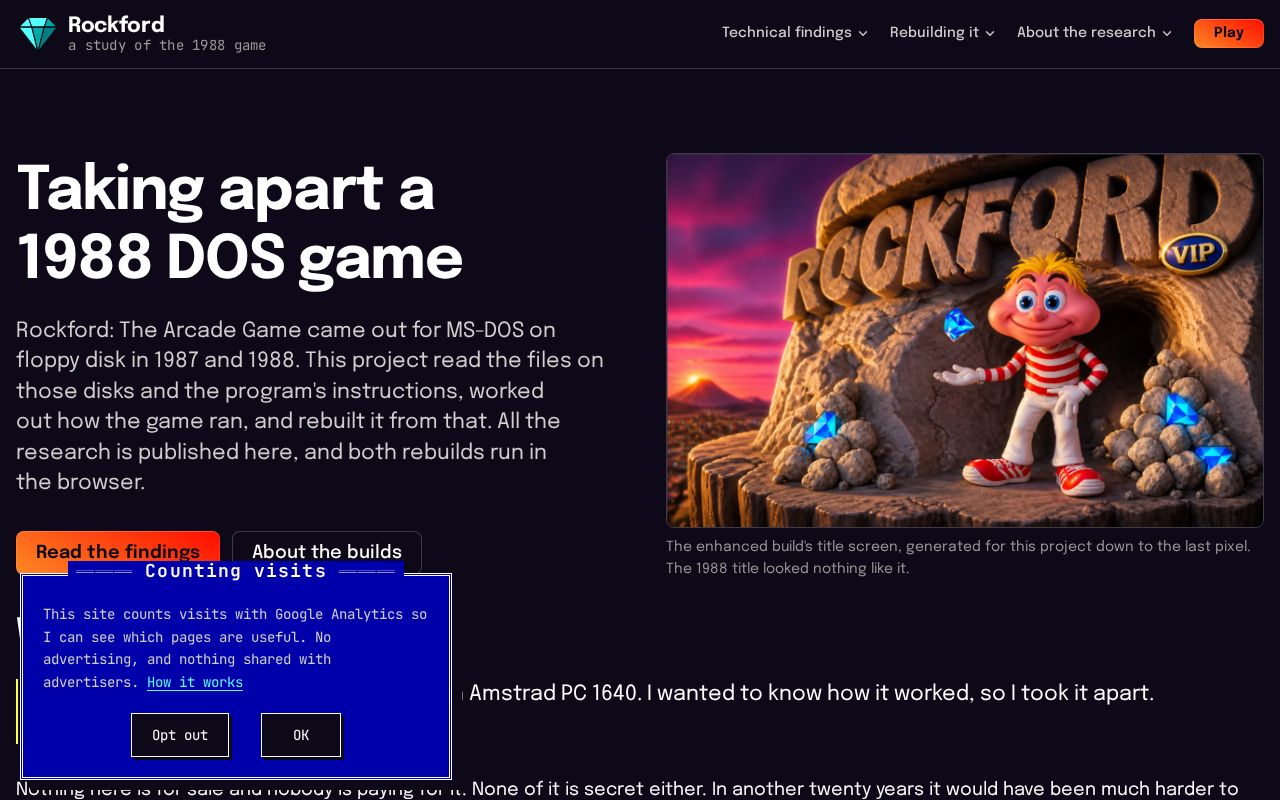Click the About the builds button
This screenshot has height=800, width=1280.
(327, 551)
